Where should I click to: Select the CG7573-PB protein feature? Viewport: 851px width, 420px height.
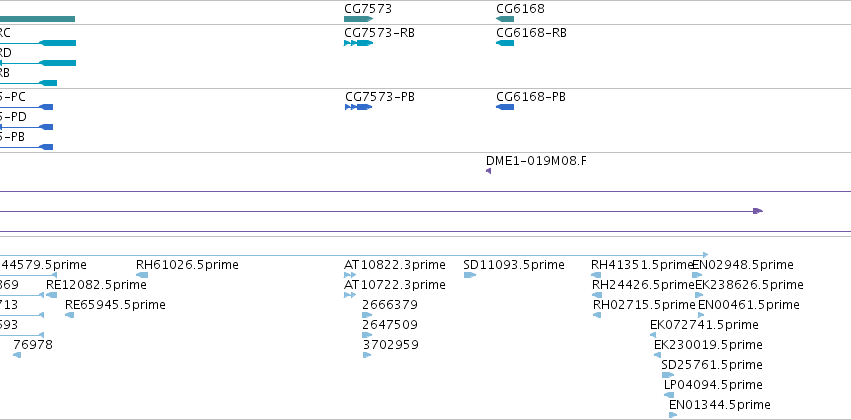point(359,107)
